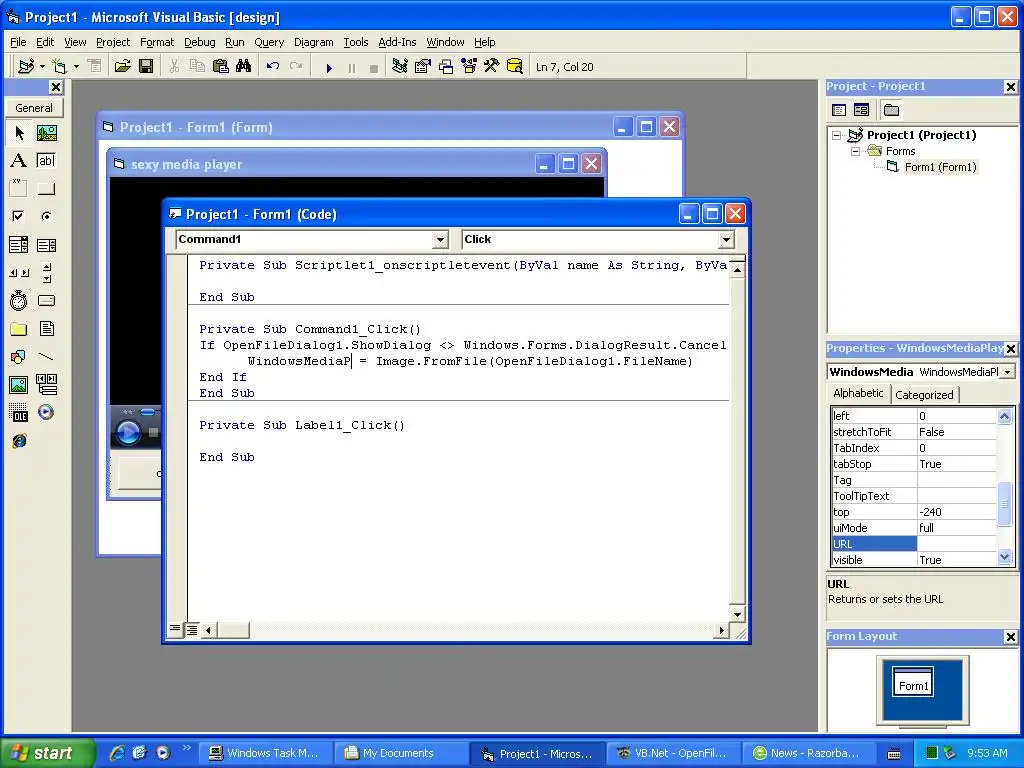Viewport: 1024px width, 768px height.
Task: Click Add Standard EXE Project toolbar icon
Action: [27, 67]
